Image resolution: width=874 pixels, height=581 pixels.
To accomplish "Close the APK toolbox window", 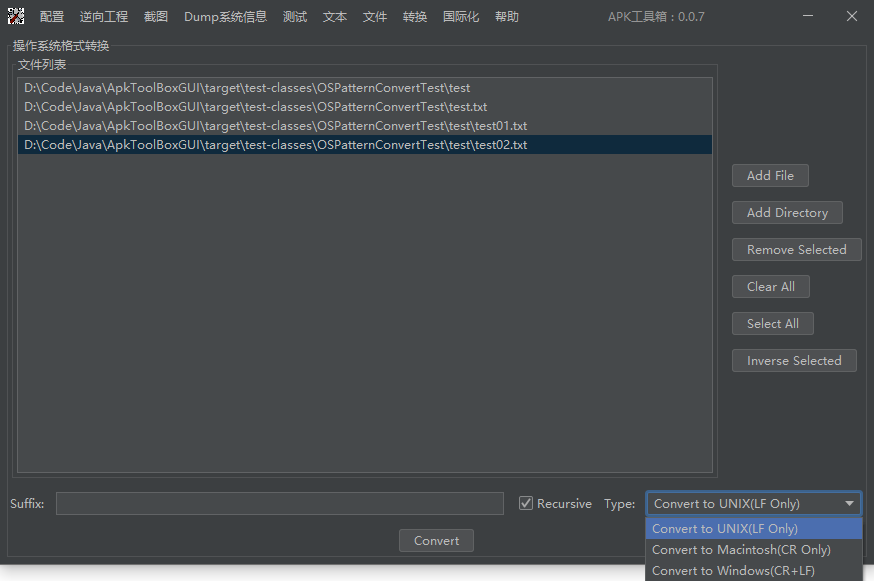I will click(852, 17).
